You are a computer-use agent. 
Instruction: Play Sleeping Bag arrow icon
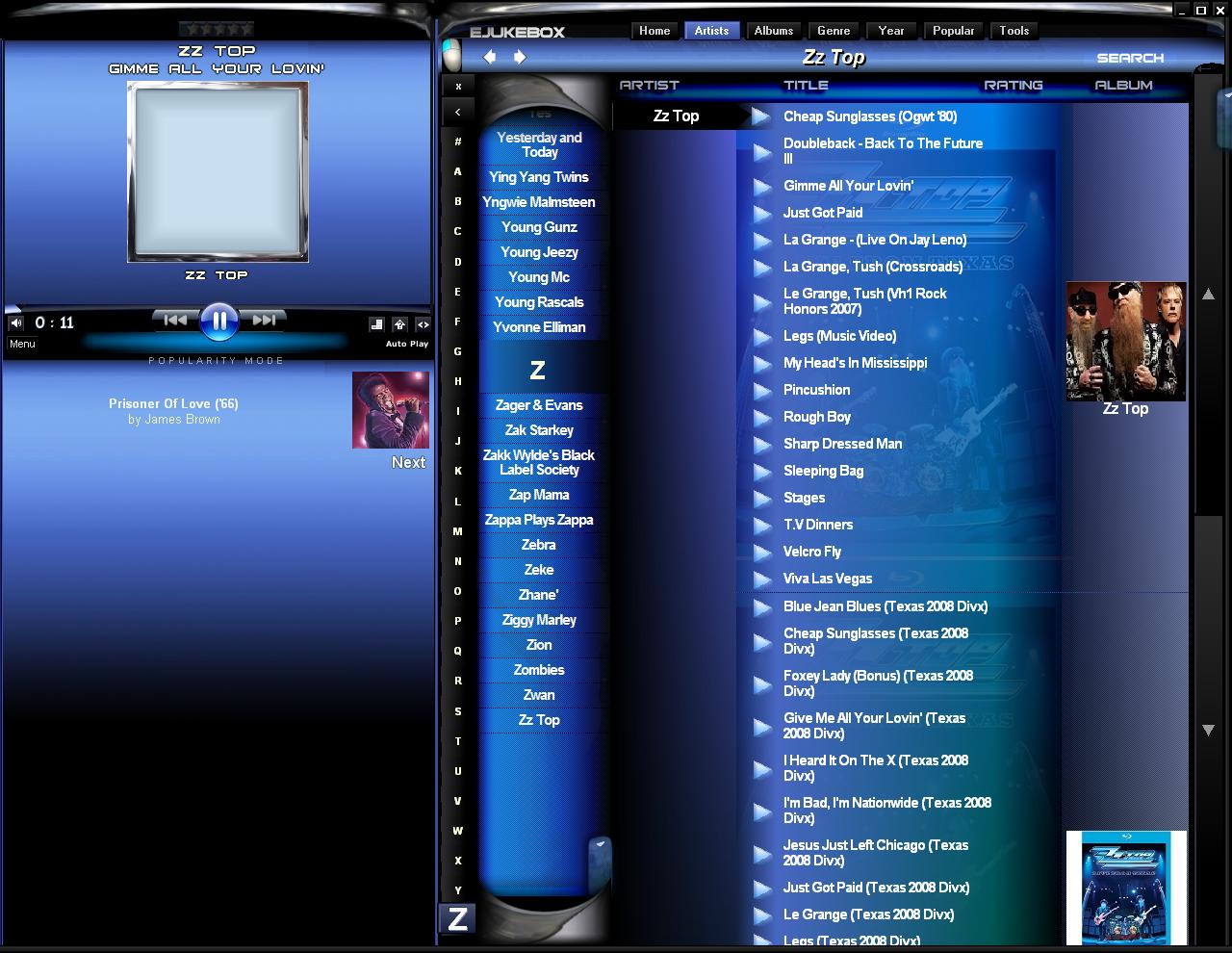pos(761,472)
